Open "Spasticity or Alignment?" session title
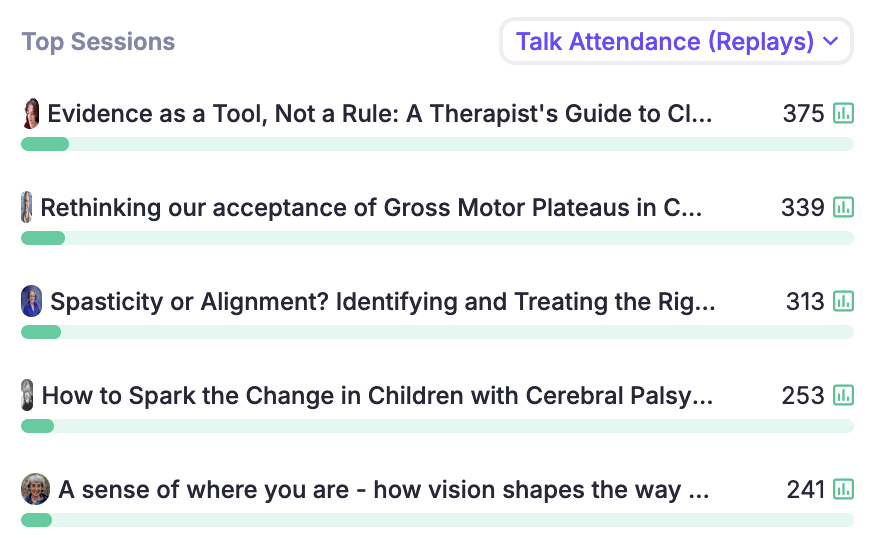Viewport: 884px width, 548px height. click(x=383, y=302)
